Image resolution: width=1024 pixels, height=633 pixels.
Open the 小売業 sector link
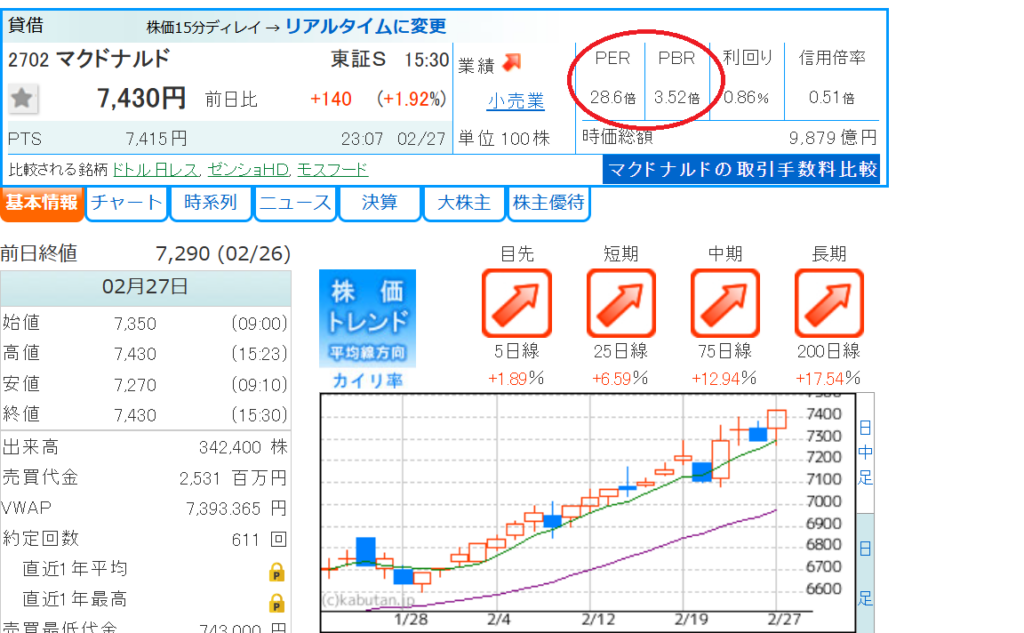tap(515, 101)
